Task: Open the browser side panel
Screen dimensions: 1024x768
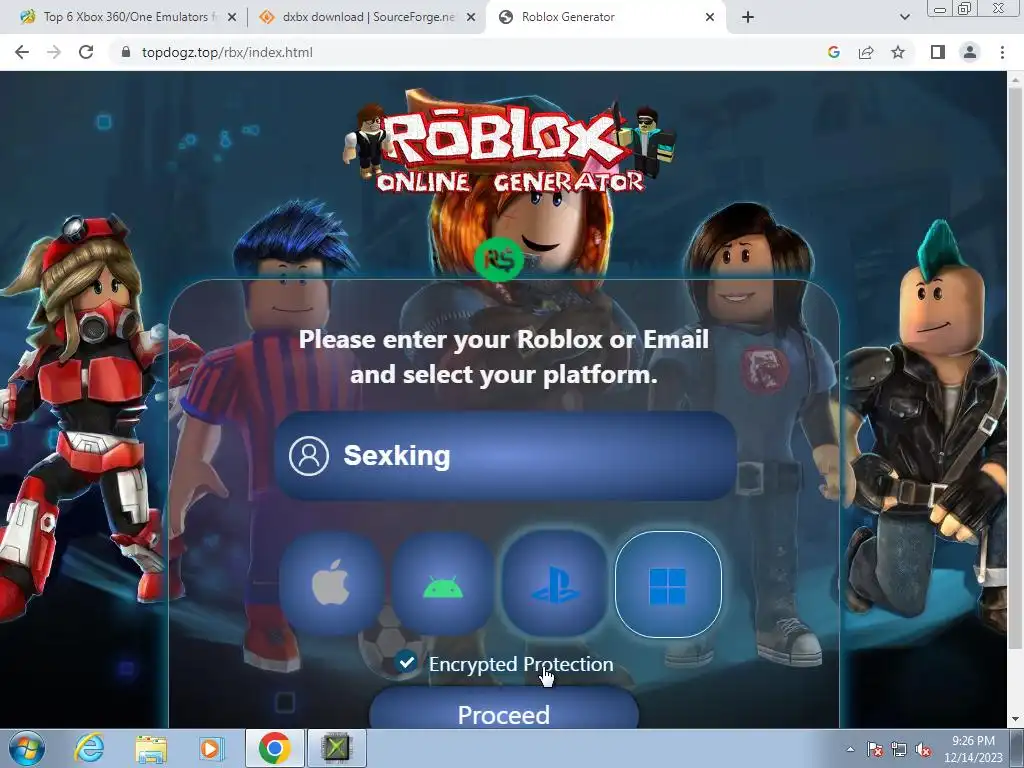Action: click(x=938, y=52)
